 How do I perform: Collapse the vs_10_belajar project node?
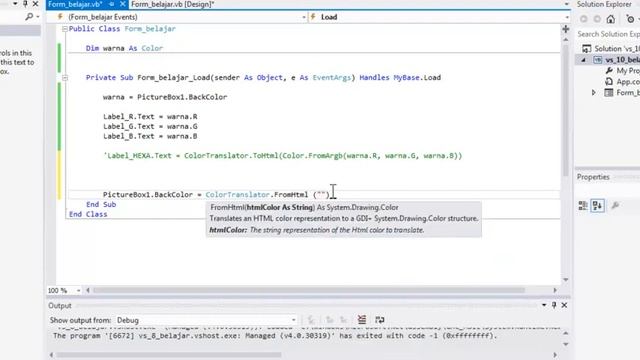pyautogui.click(x=584, y=60)
